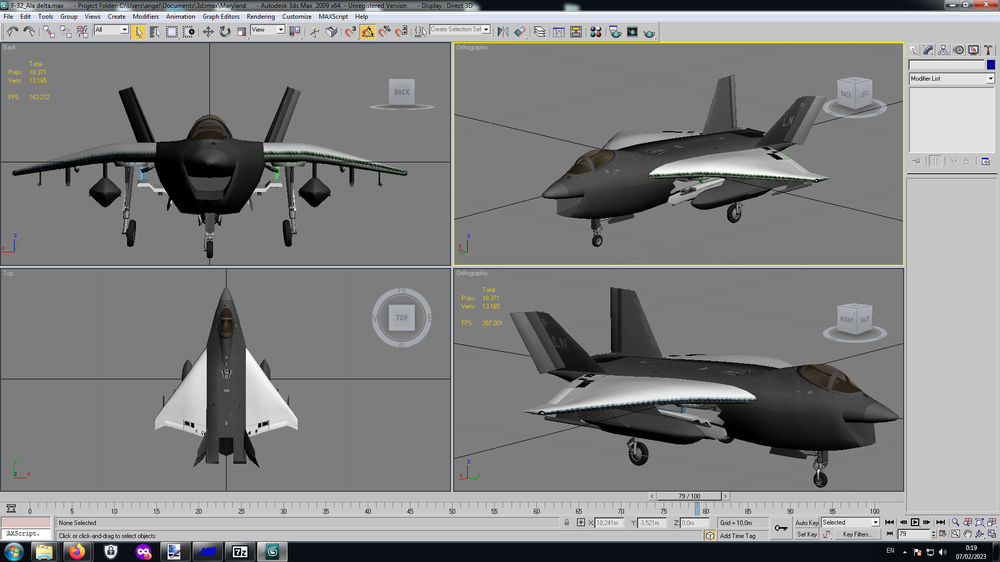1000x562 pixels.
Task: Toggle Absolute/Offset transform type-in mode
Action: coord(580,522)
